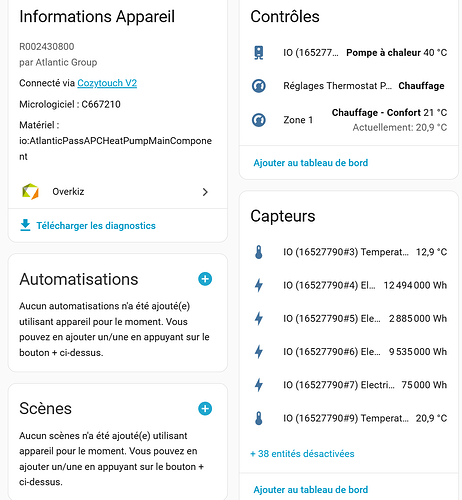The image size is (462, 500).
Task: Click the Réglages Thermostat climate icon
Action: [259, 86]
